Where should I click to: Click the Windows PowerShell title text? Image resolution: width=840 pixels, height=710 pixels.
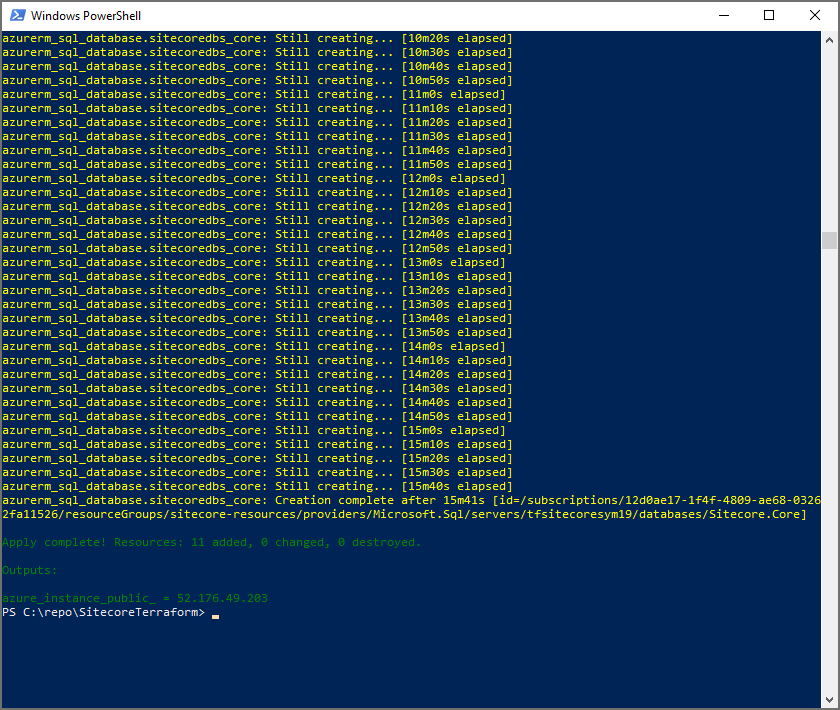tap(84, 16)
